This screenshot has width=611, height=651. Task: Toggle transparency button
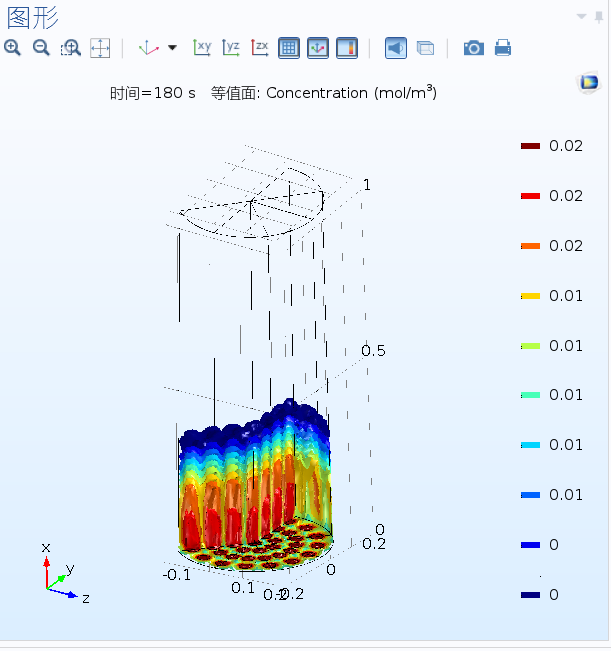pos(425,48)
